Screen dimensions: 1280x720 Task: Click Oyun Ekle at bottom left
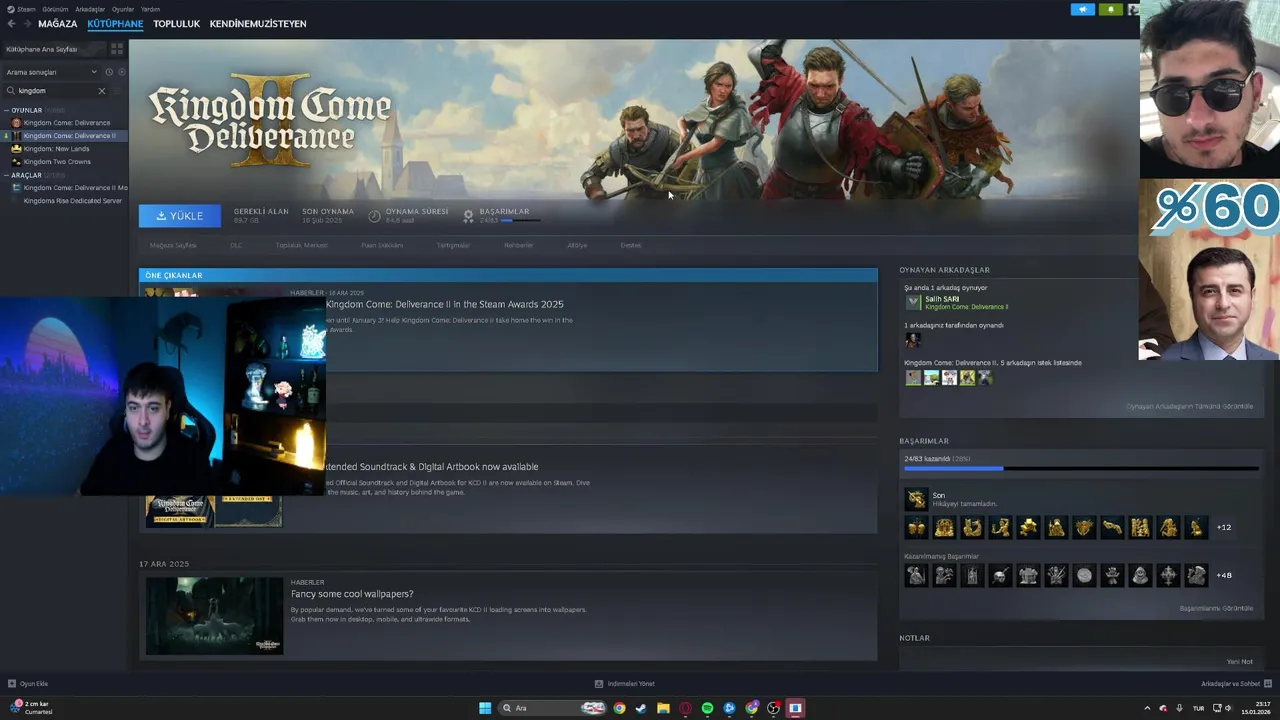tap(28, 684)
